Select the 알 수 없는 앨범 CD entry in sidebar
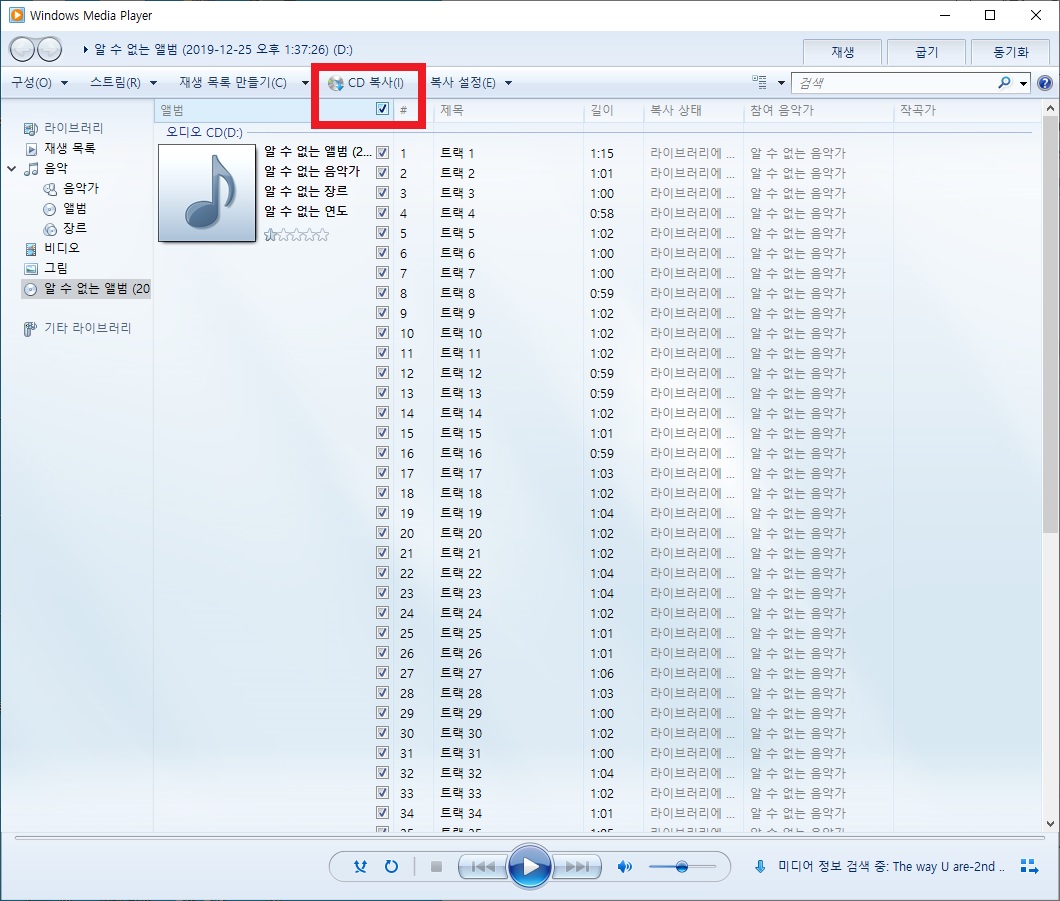Image resolution: width=1060 pixels, height=901 pixels. coord(87,289)
